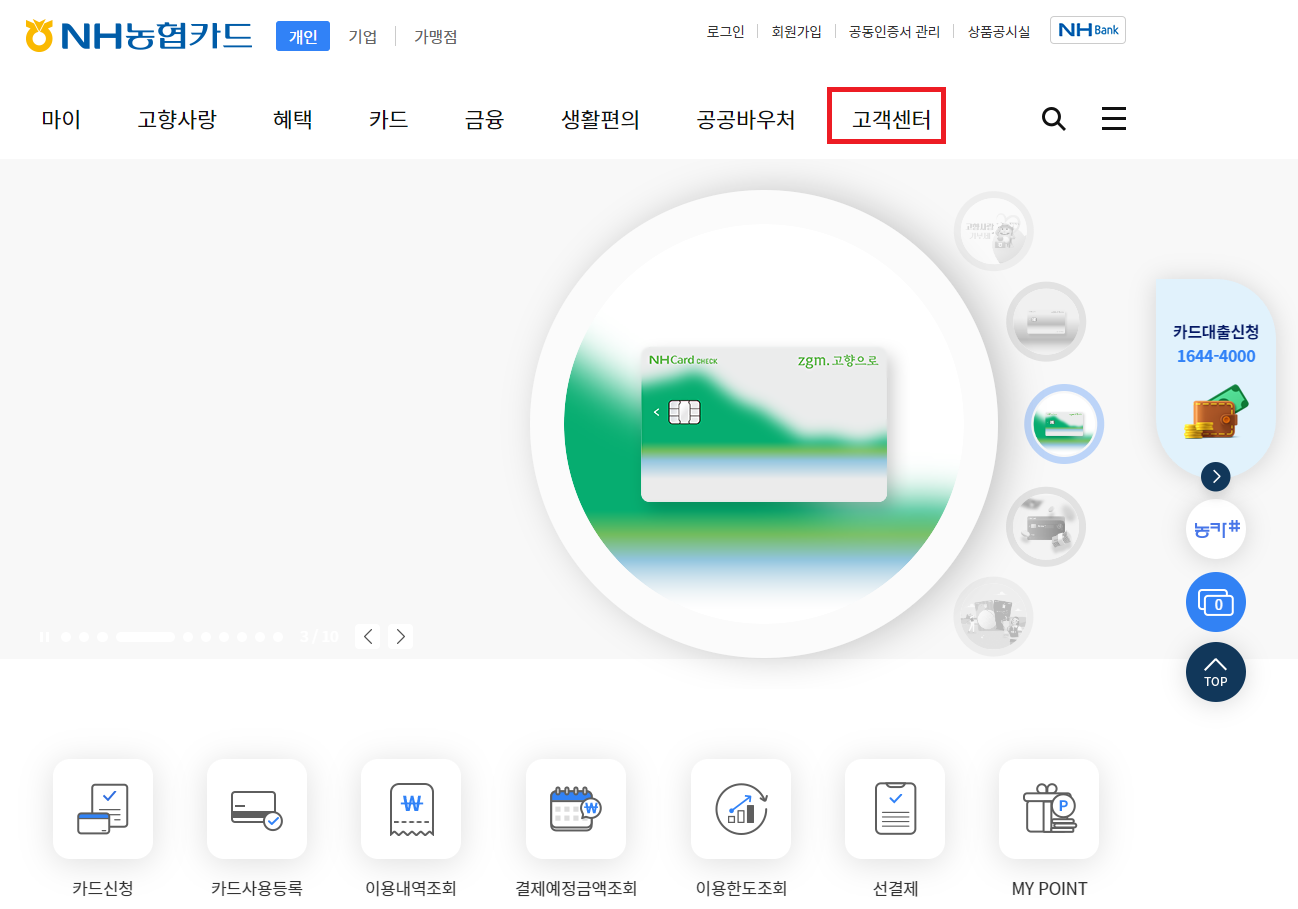Open the 혜택 menu
The width and height of the screenshot is (1298, 909).
[x=293, y=120]
